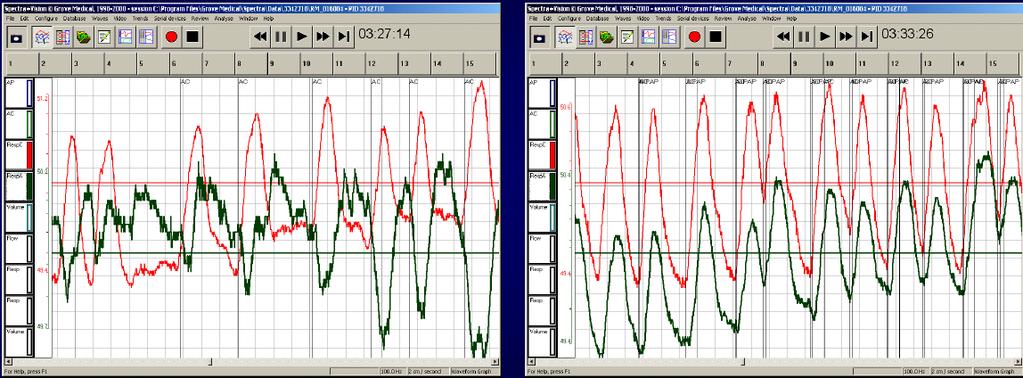
Task: Toggle the AP channel in left window
Action: click(18, 93)
